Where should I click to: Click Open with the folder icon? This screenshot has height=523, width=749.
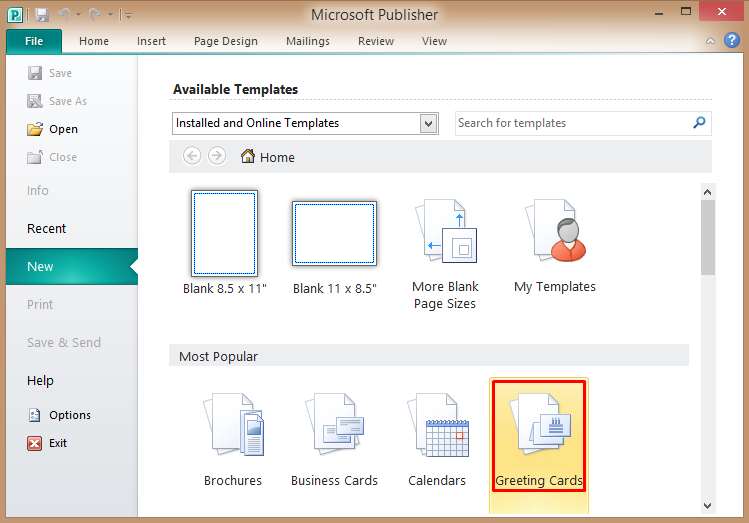pos(53,129)
